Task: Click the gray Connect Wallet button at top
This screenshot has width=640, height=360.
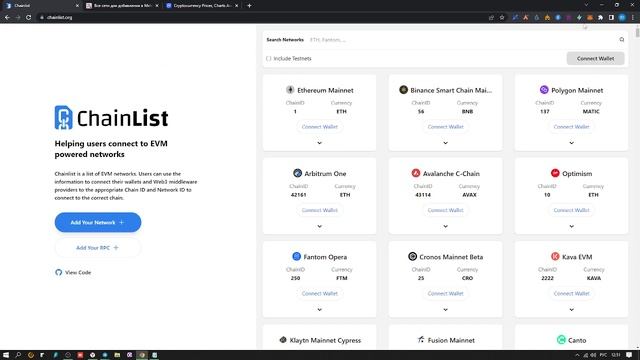Action: tap(596, 58)
